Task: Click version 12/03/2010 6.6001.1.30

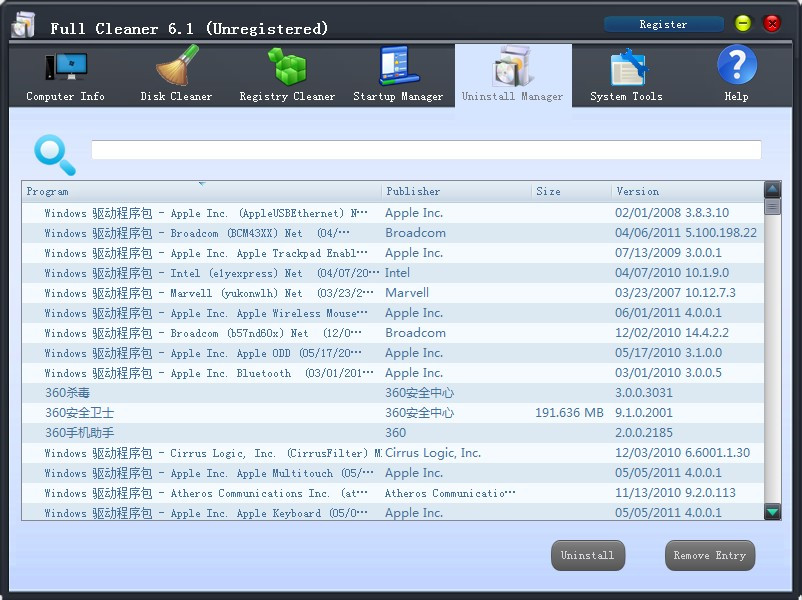Action: (x=682, y=453)
